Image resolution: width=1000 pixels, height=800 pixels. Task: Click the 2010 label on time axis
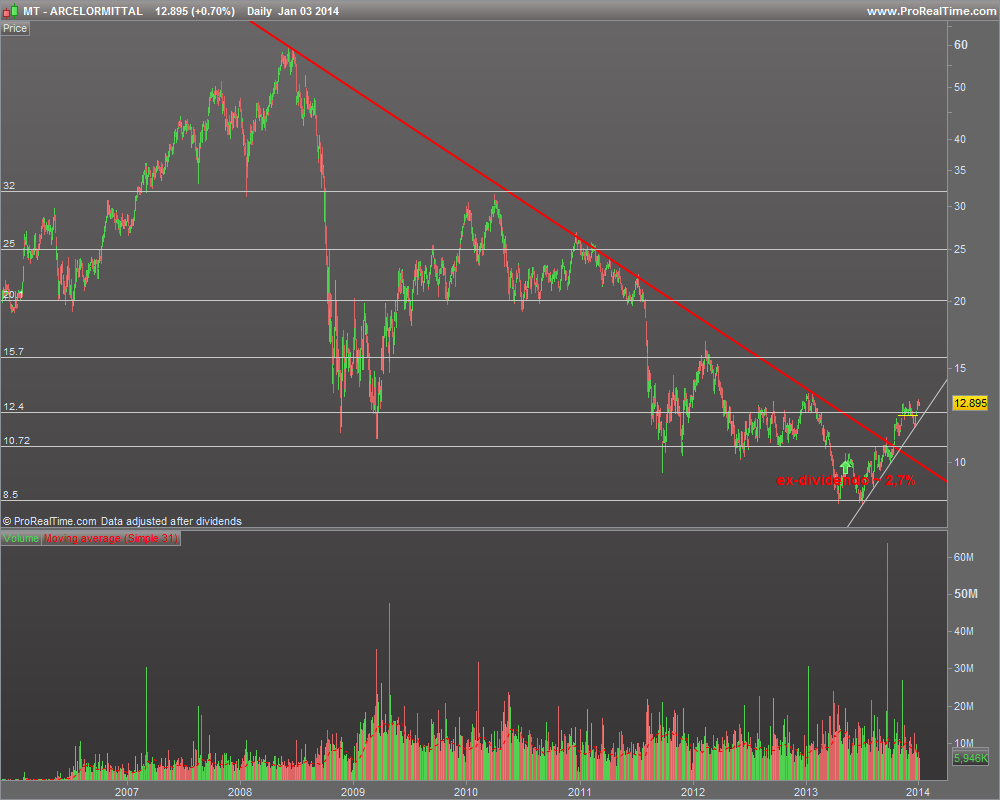coord(466,792)
